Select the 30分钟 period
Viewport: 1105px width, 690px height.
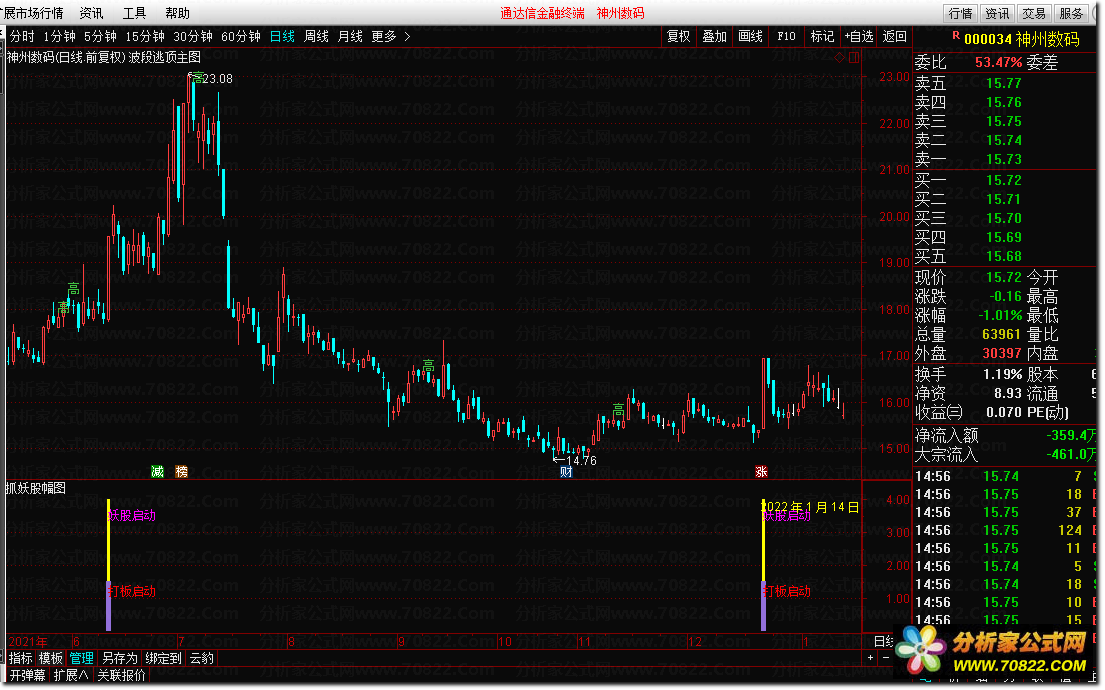pyautogui.click(x=192, y=37)
